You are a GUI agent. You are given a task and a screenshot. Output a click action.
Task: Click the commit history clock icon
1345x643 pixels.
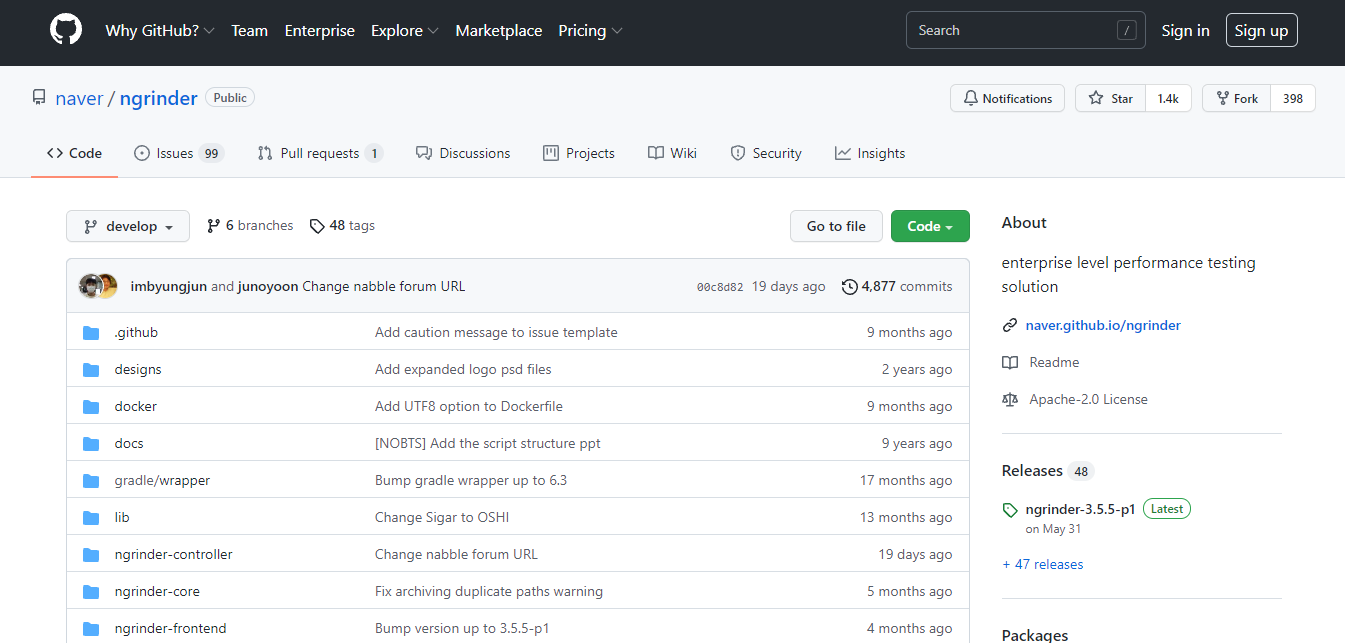tap(850, 286)
